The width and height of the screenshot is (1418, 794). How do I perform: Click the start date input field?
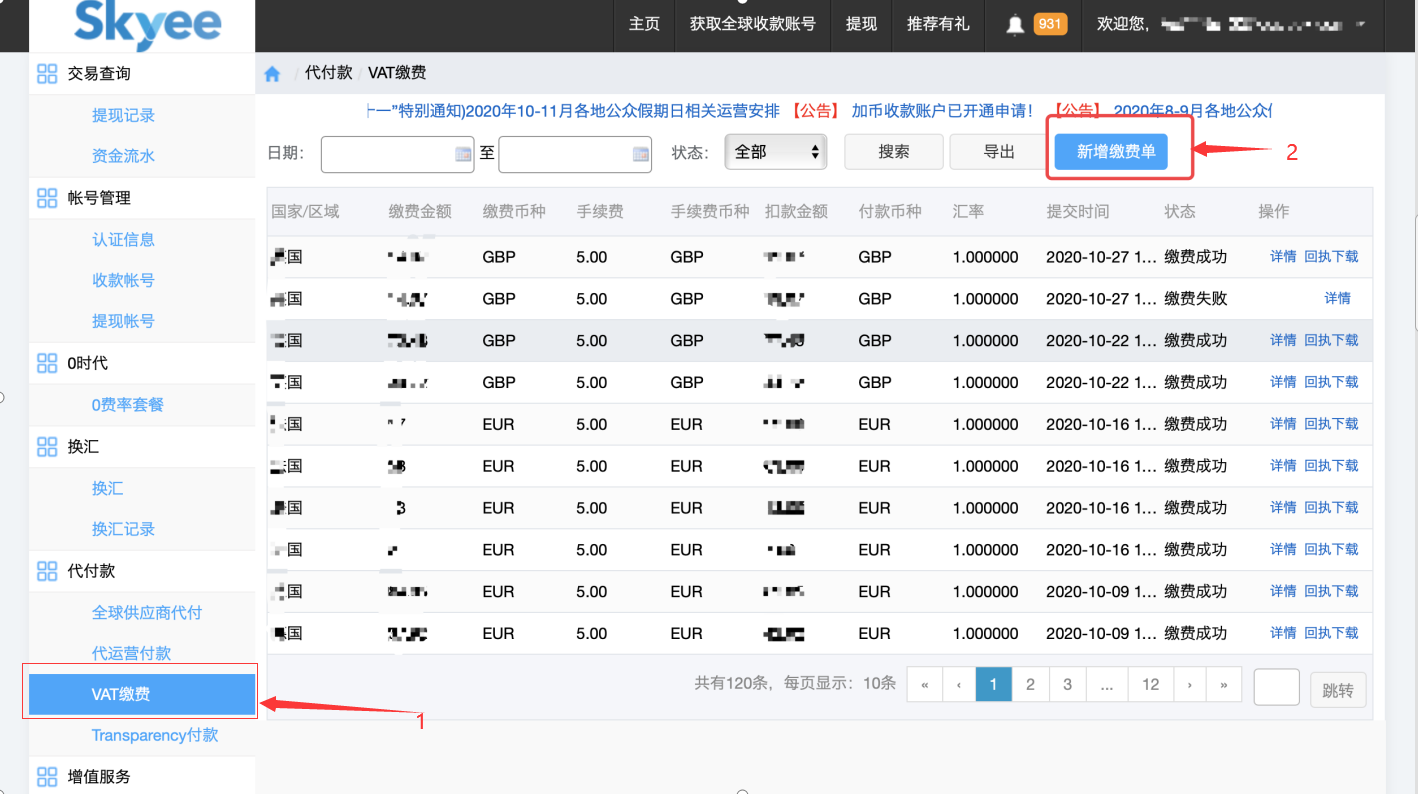coord(397,154)
